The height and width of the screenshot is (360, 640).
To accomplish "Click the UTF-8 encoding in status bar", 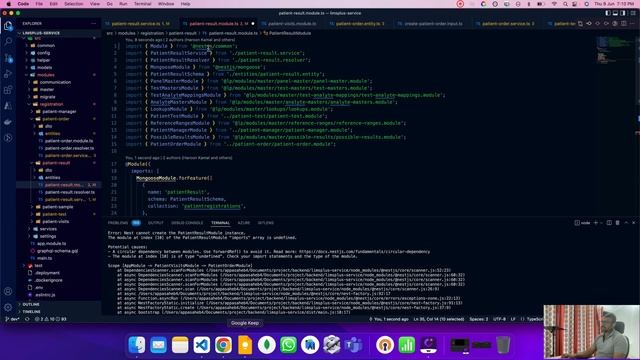I will click(500, 319).
